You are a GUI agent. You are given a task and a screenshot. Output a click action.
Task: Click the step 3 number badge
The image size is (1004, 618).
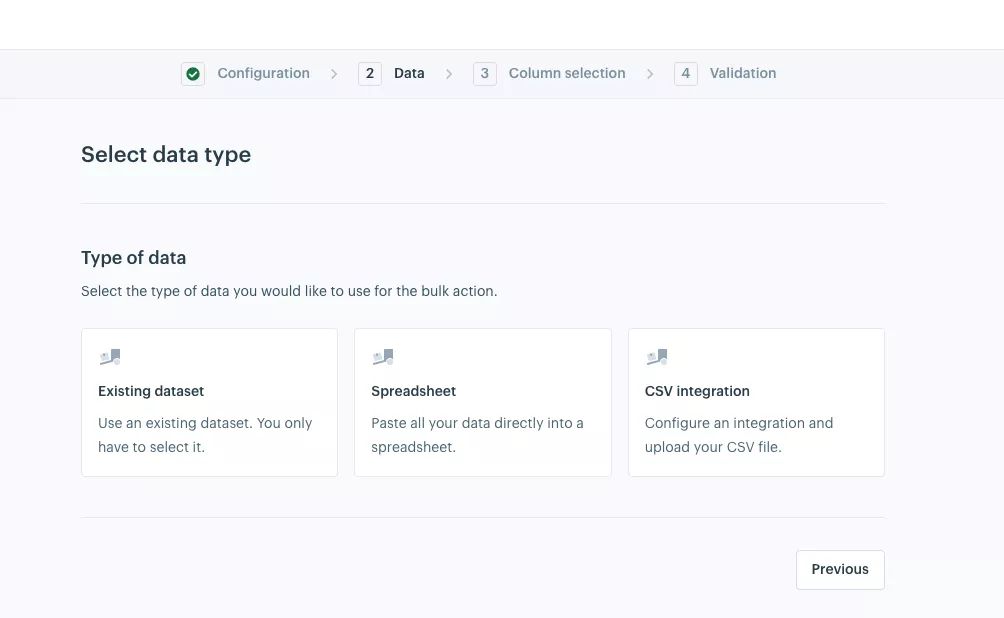485,73
